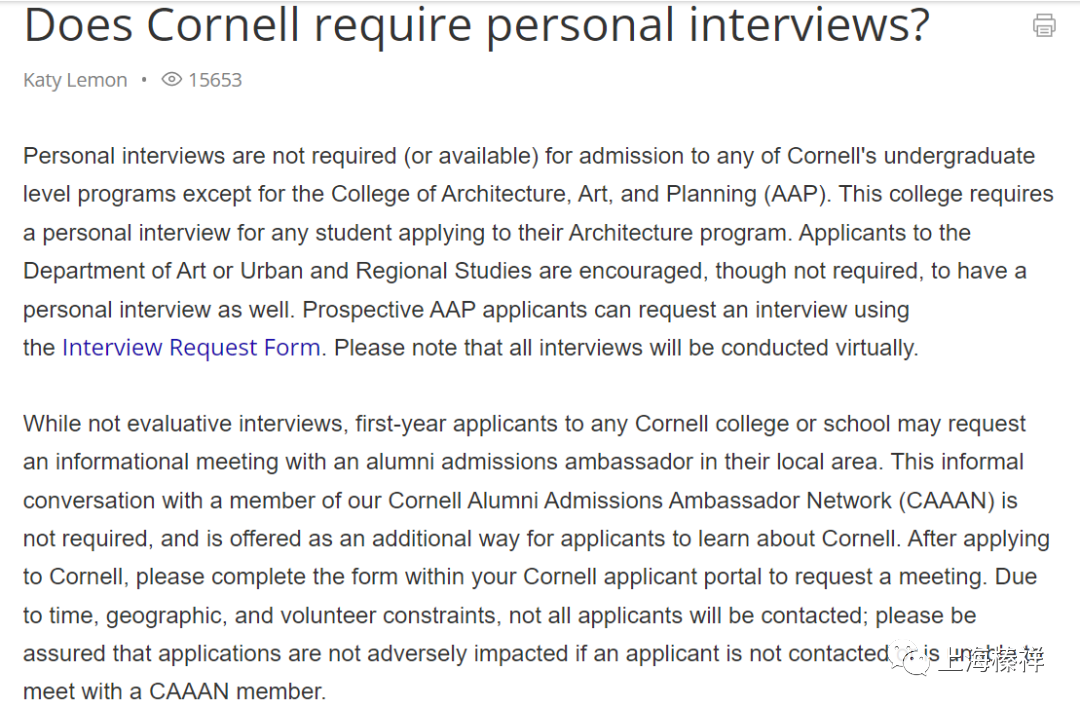This screenshot has height=708, width=1080.
Task: Click the eye views icon
Action: pyautogui.click(x=172, y=80)
